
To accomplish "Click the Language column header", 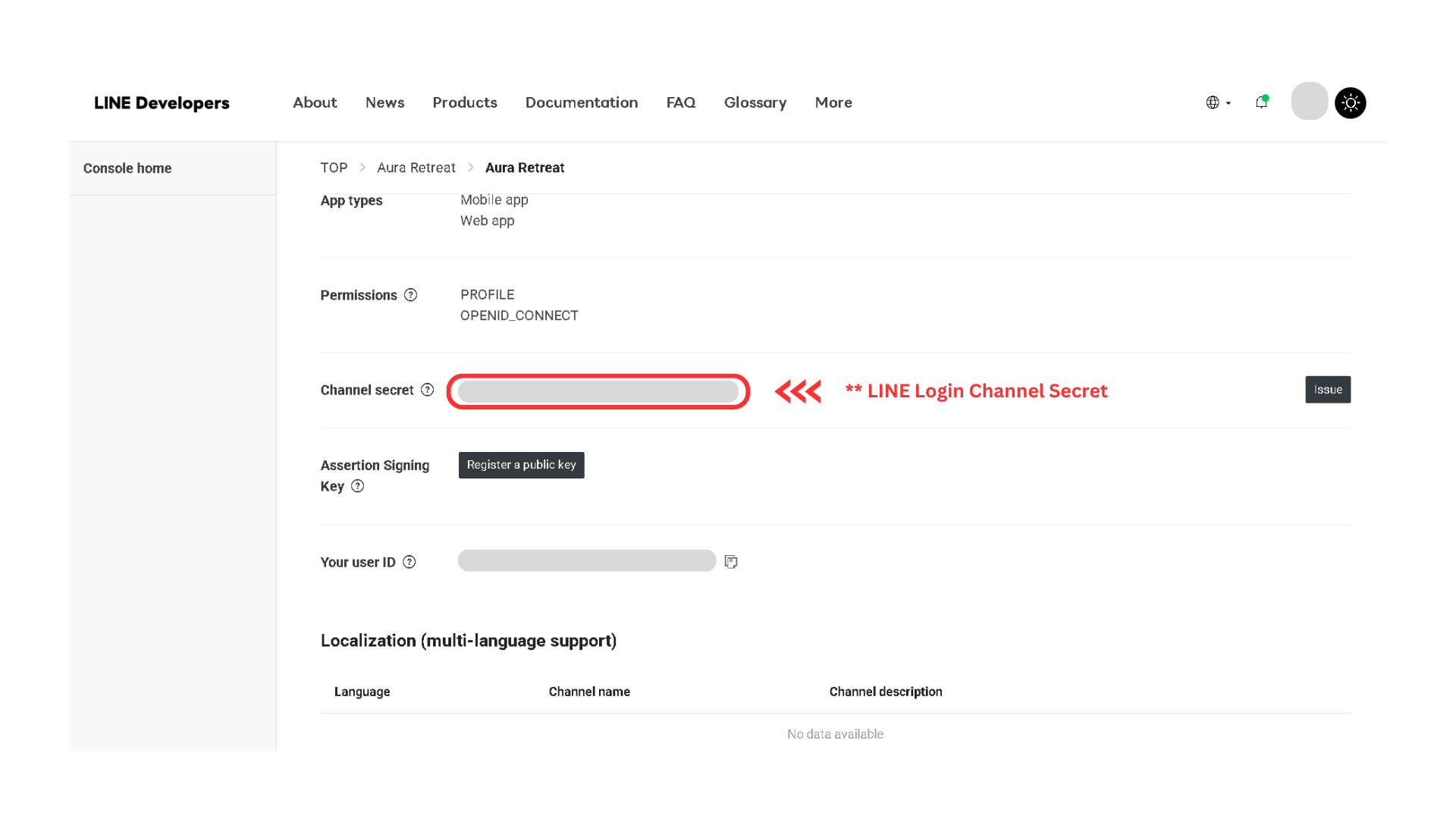I will coord(362,692).
